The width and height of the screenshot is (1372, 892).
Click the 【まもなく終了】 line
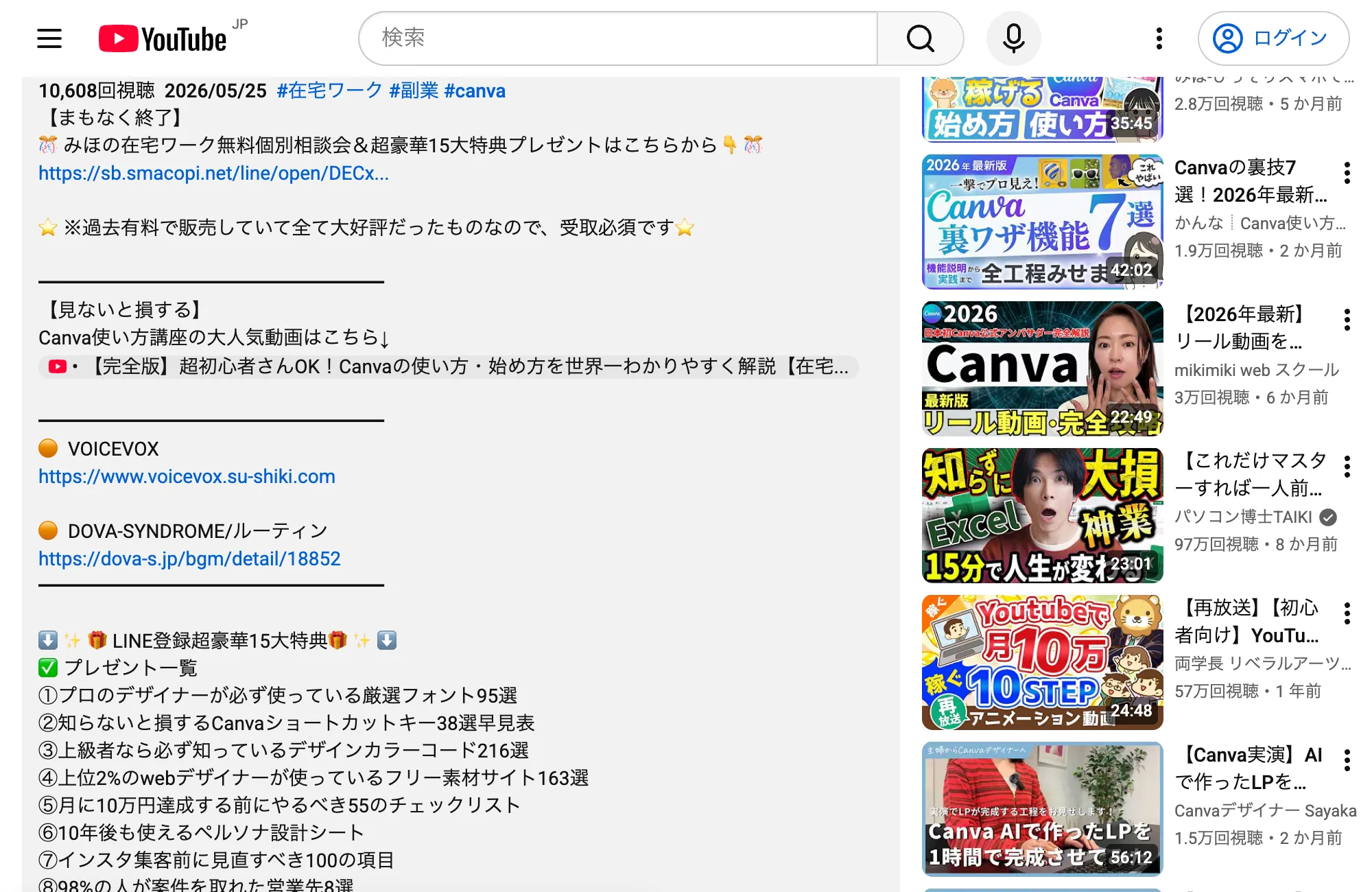(114, 118)
